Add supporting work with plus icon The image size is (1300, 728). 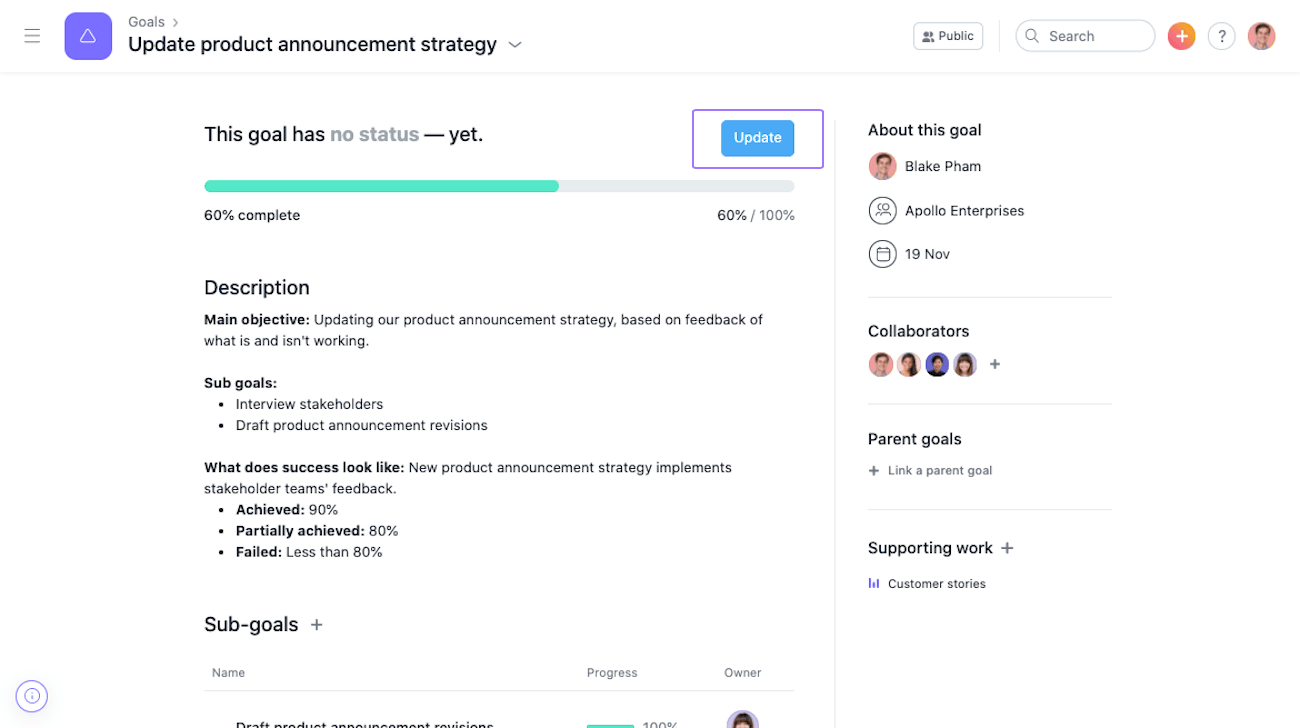coord(1007,548)
